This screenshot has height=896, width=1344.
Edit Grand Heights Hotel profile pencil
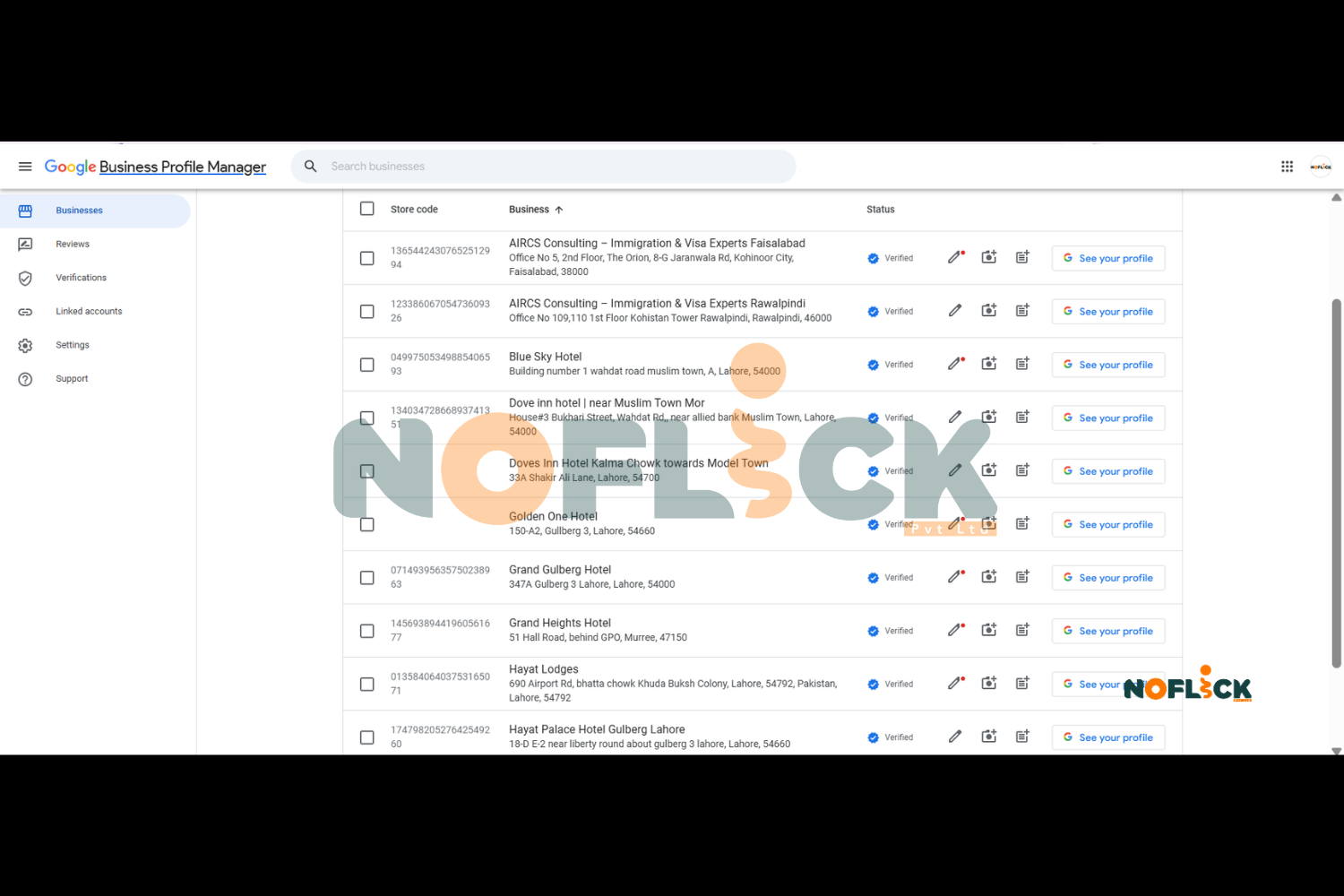pos(955,630)
